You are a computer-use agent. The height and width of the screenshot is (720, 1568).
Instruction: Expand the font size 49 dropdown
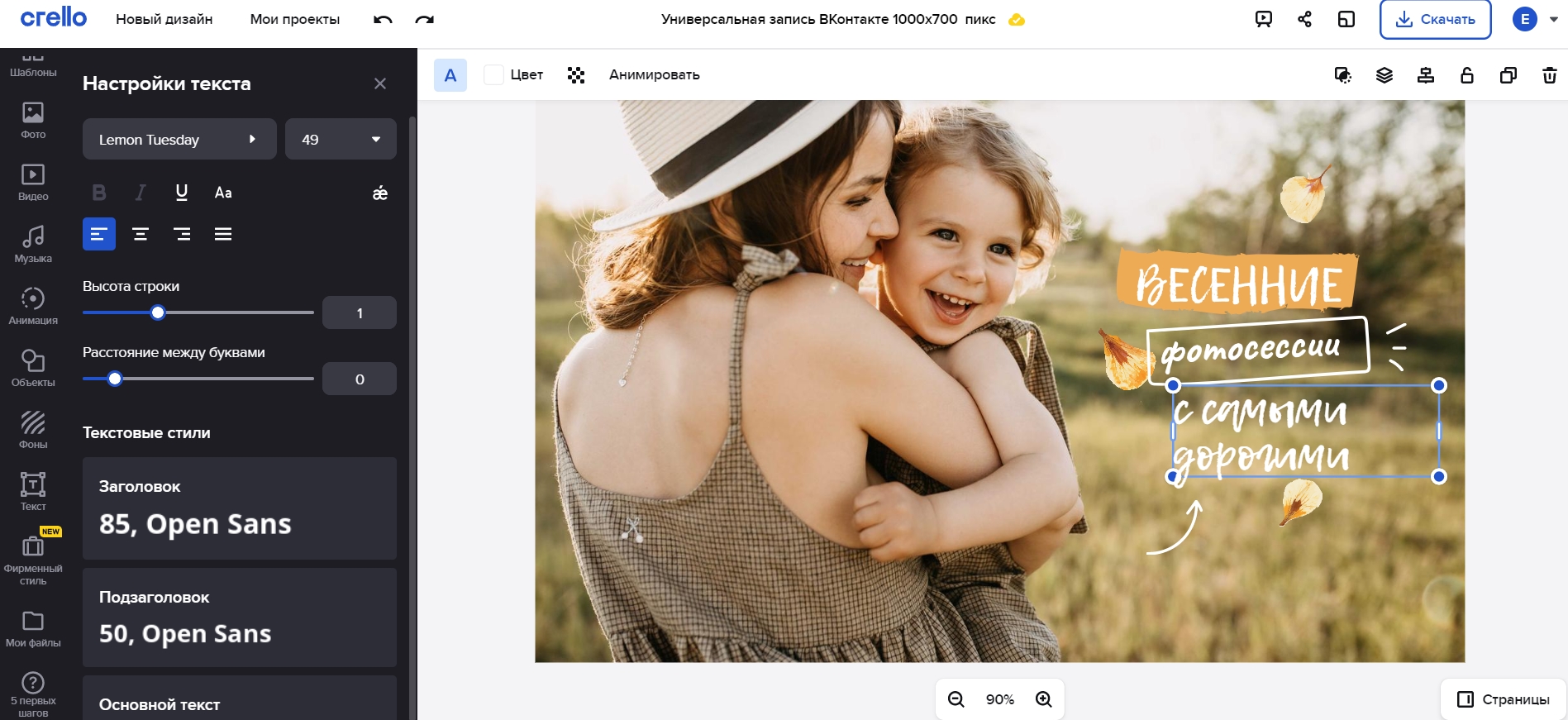pyautogui.click(x=341, y=139)
